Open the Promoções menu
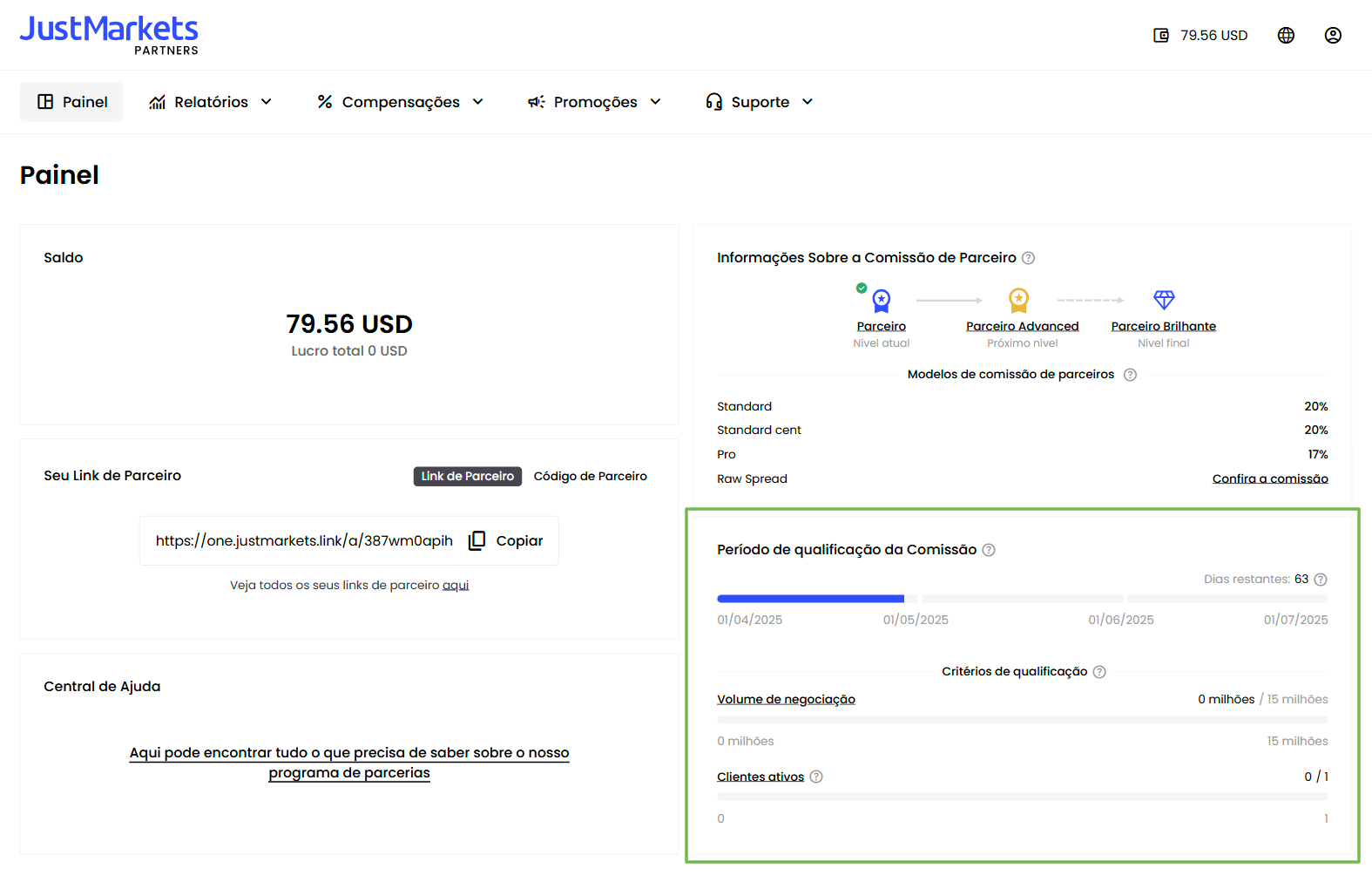 click(595, 102)
